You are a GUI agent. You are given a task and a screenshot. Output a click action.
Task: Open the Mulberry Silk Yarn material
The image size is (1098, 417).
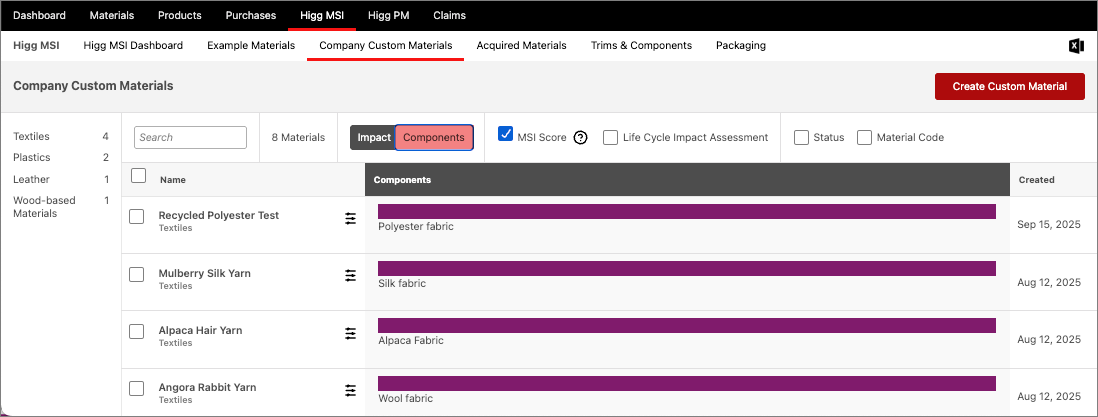pyautogui.click(x=204, y=273)
